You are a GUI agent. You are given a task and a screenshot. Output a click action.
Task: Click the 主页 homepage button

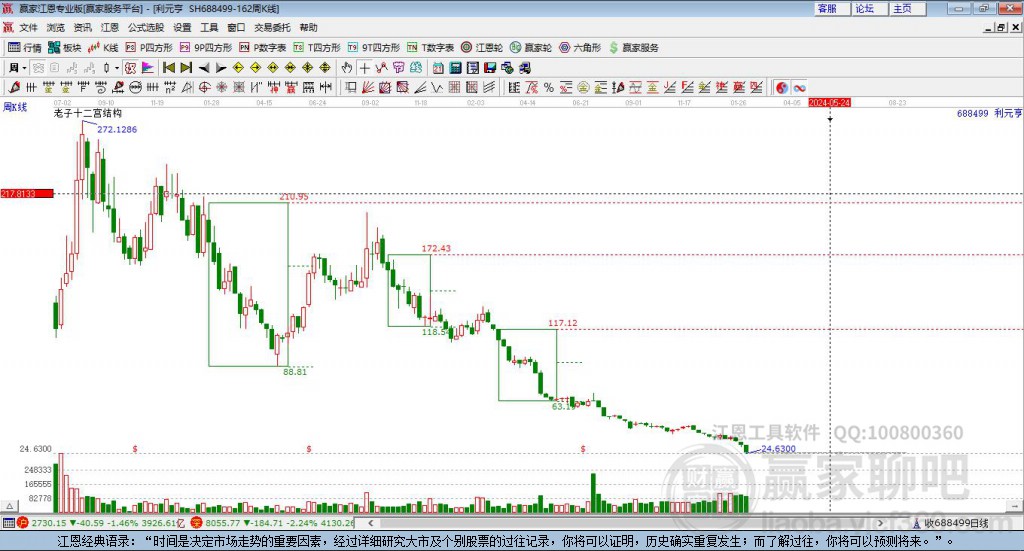pyautogui.click(x=907, y=8)
